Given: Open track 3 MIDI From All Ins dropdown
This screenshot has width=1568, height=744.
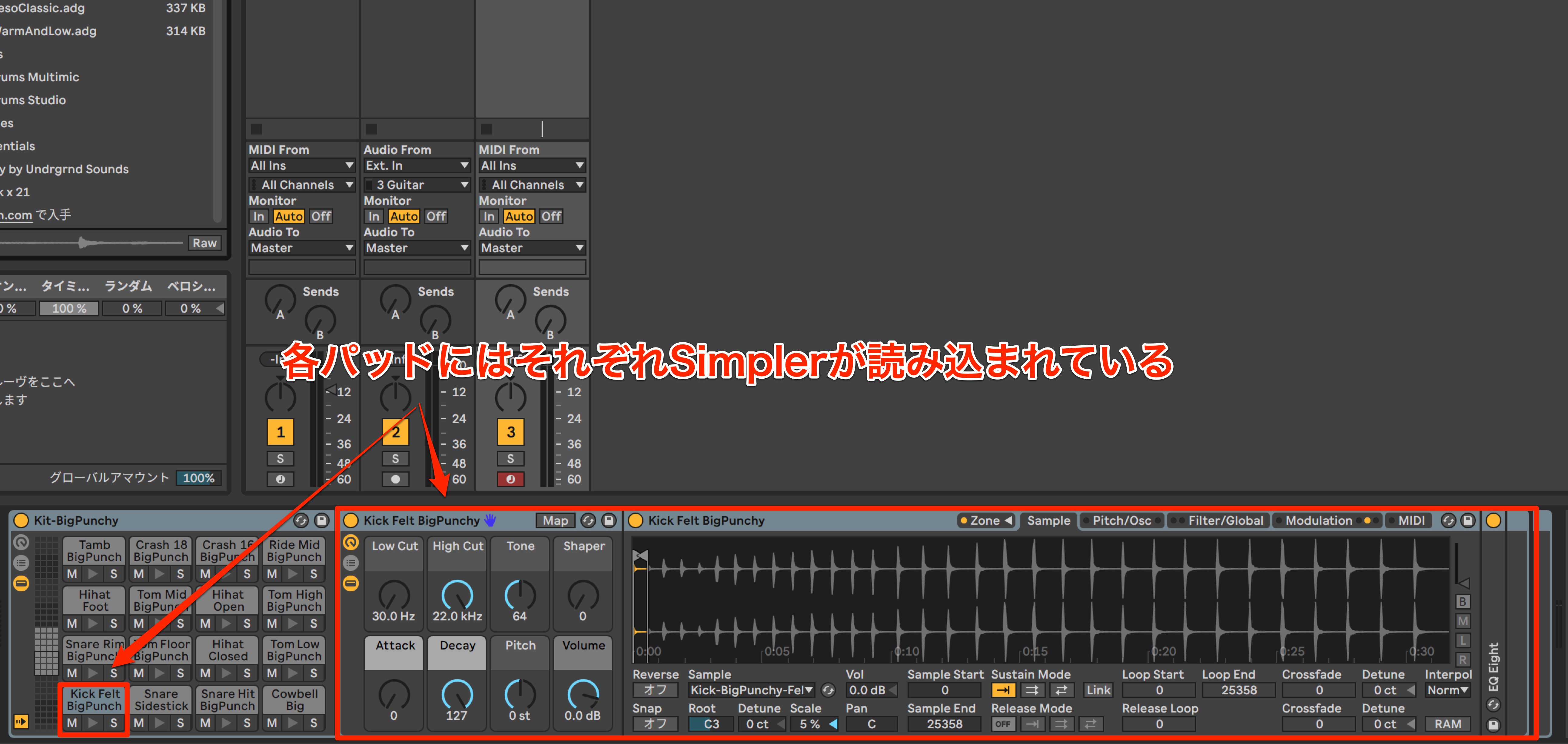Looking at the screenshot, I should [532, 166].
